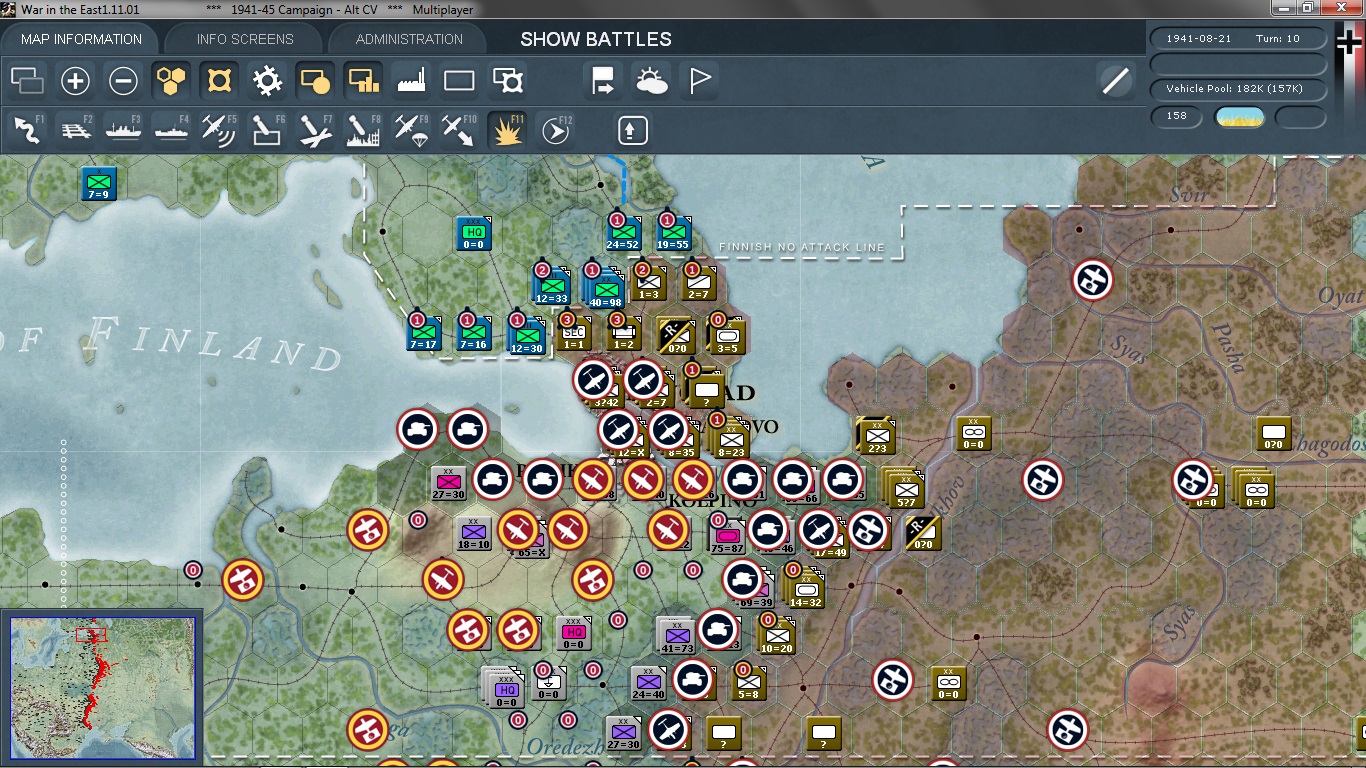Image resolution: width=1366 pixels, height=768 pixels.
Task: Select the F1 move mode
Action: click(27, 130)
